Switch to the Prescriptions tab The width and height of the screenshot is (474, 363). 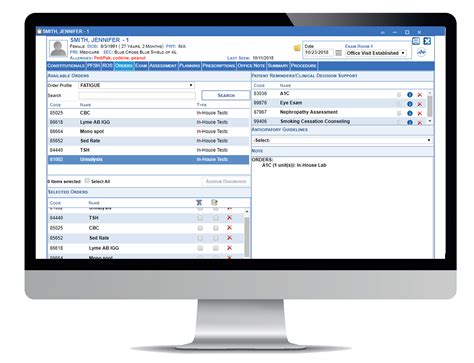[218, 66]
